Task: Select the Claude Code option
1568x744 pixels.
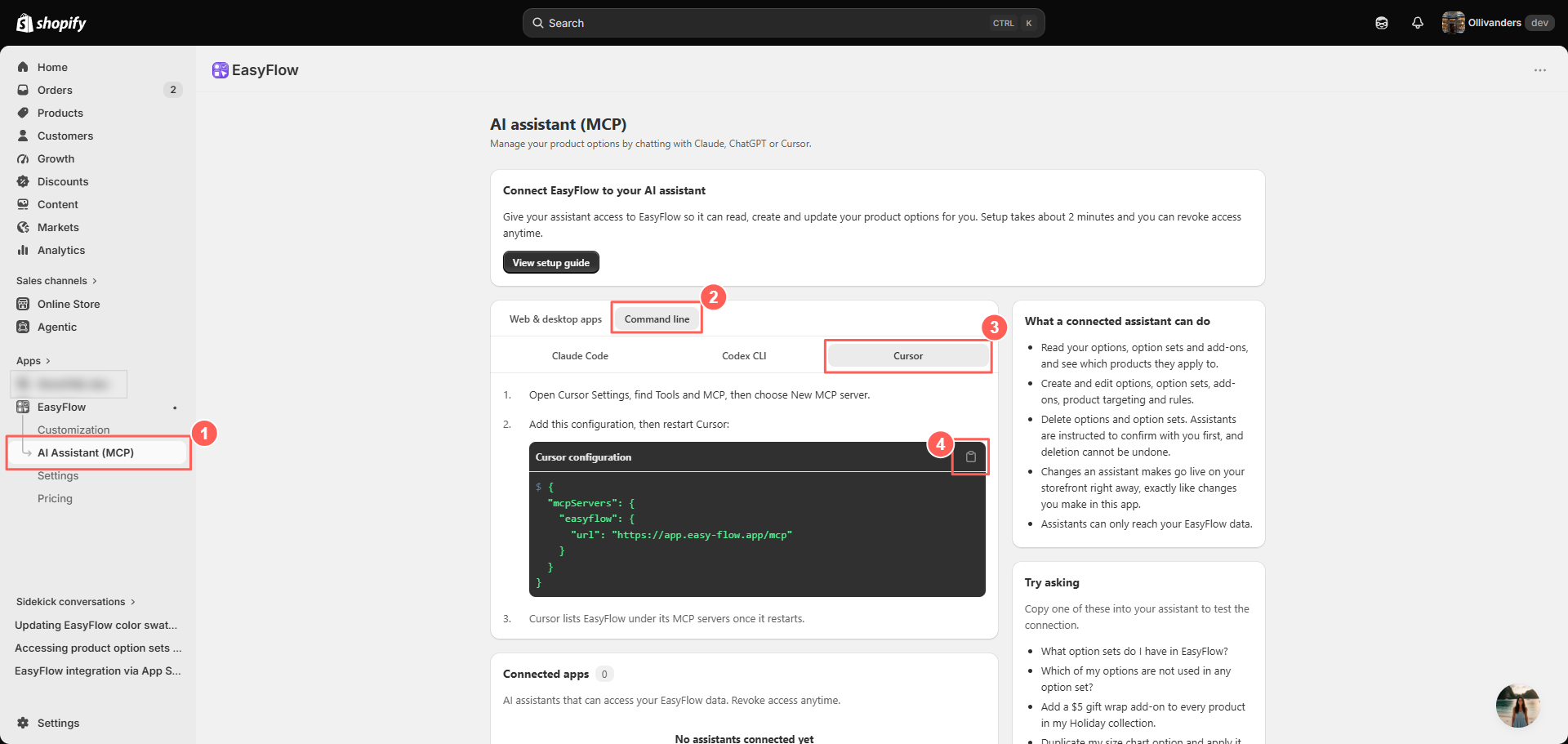Action: point(580,356)
